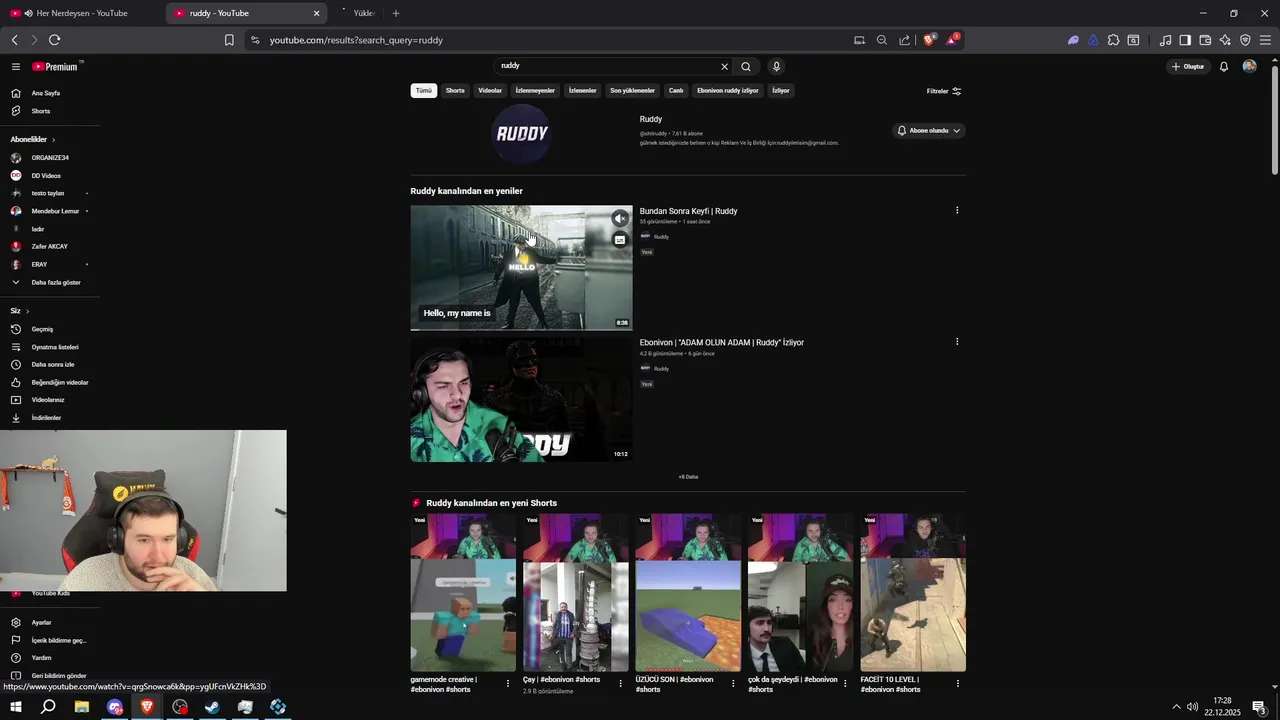Open the DD Videos subscription
The height and width of the screenshot is (720, 1280).
(x=50, y=176)
